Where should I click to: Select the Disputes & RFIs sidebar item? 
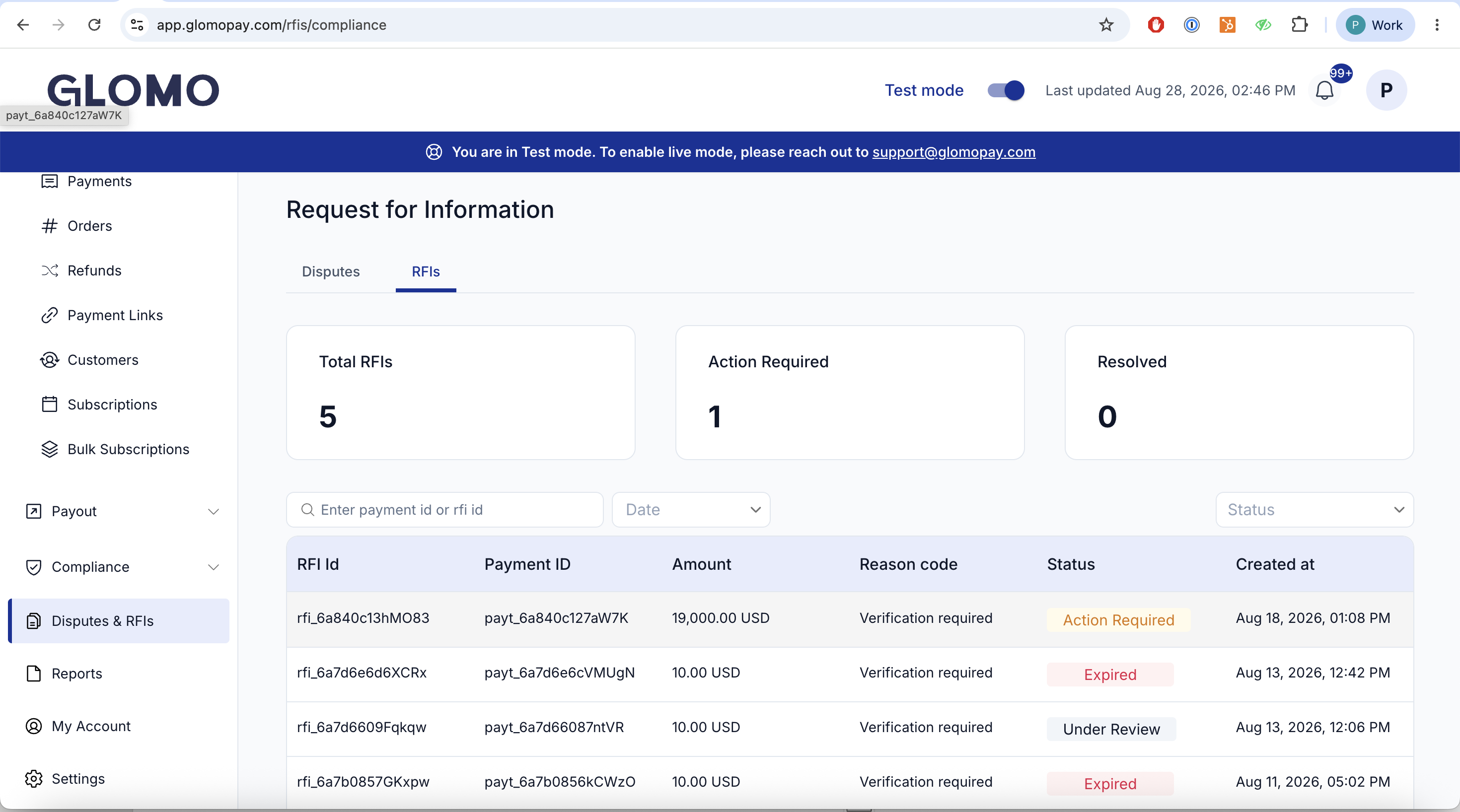point(119,621)
